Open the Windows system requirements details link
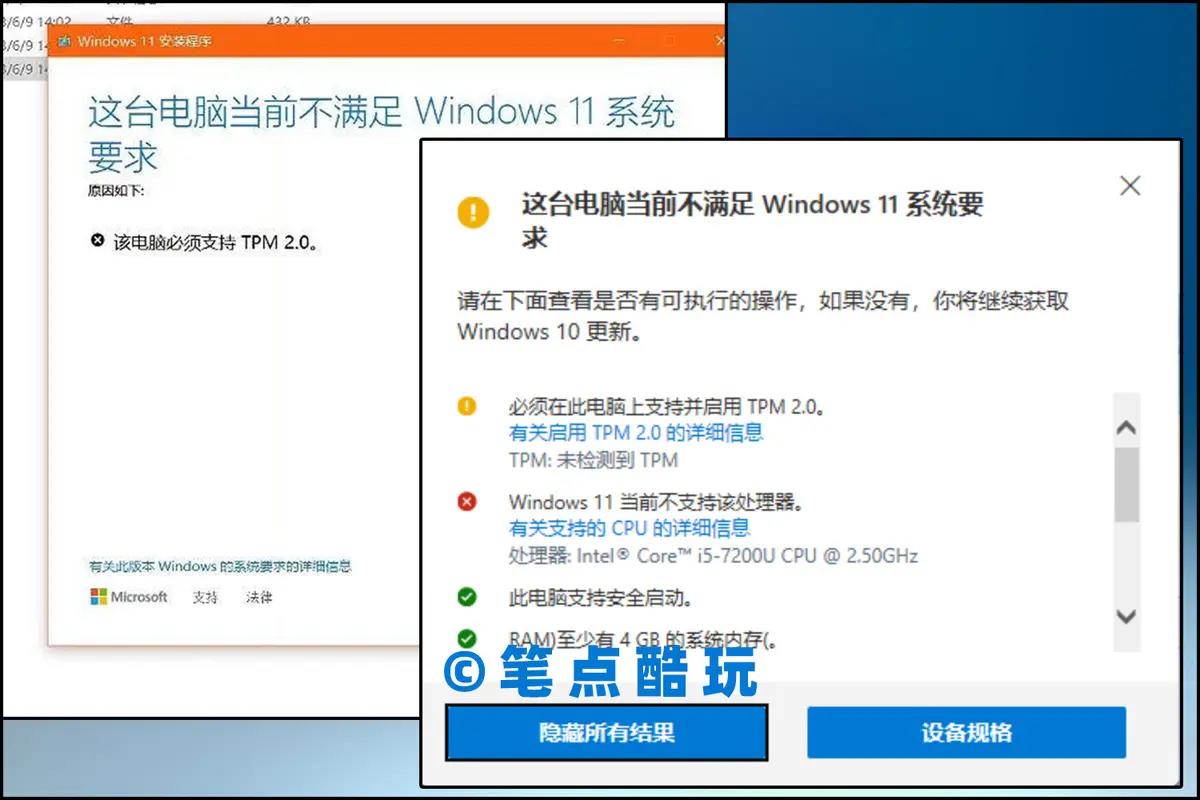 click(220, 566)
